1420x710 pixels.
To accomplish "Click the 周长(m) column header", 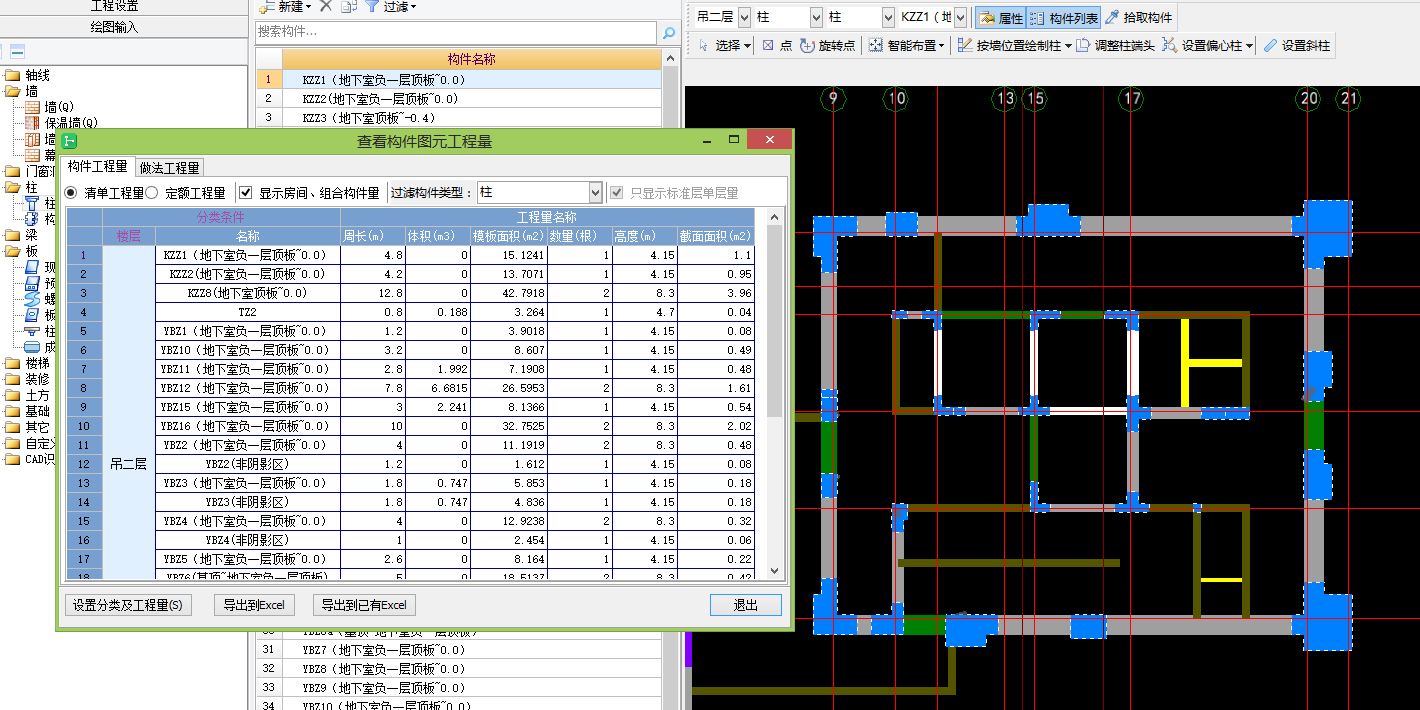I will pos(372,236).
